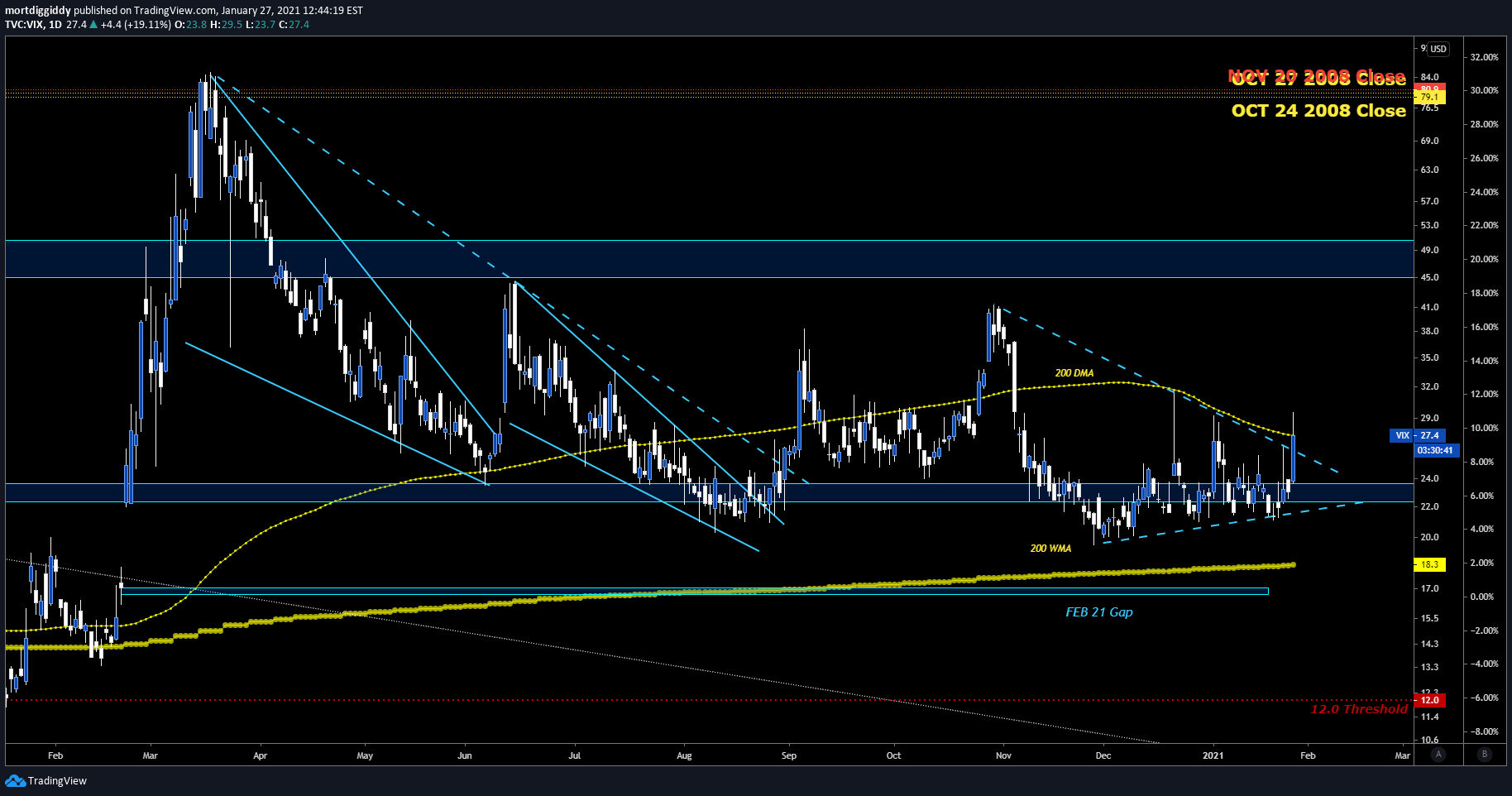The image size is (1512, 796).
Task: Open the USD currency selector
Action: click(x=1438, y=49)
